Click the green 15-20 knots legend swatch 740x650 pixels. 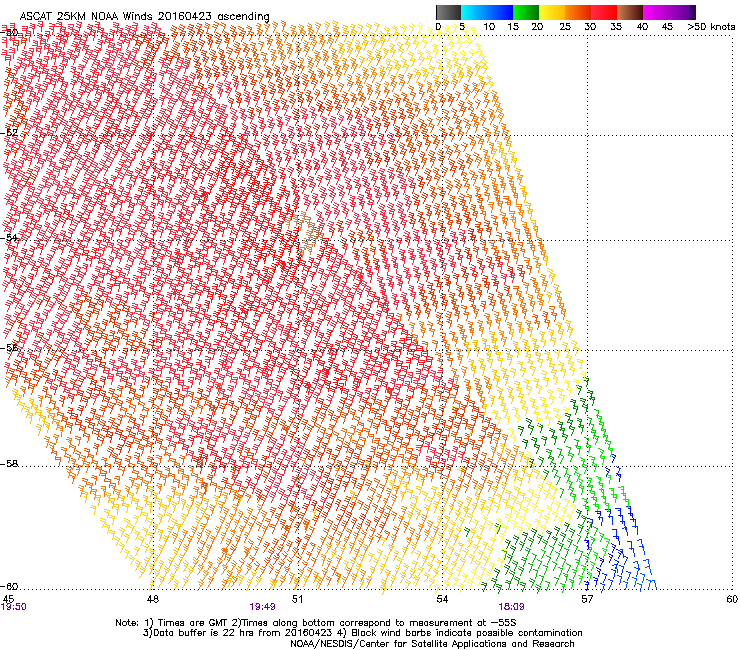click(526, 12)
